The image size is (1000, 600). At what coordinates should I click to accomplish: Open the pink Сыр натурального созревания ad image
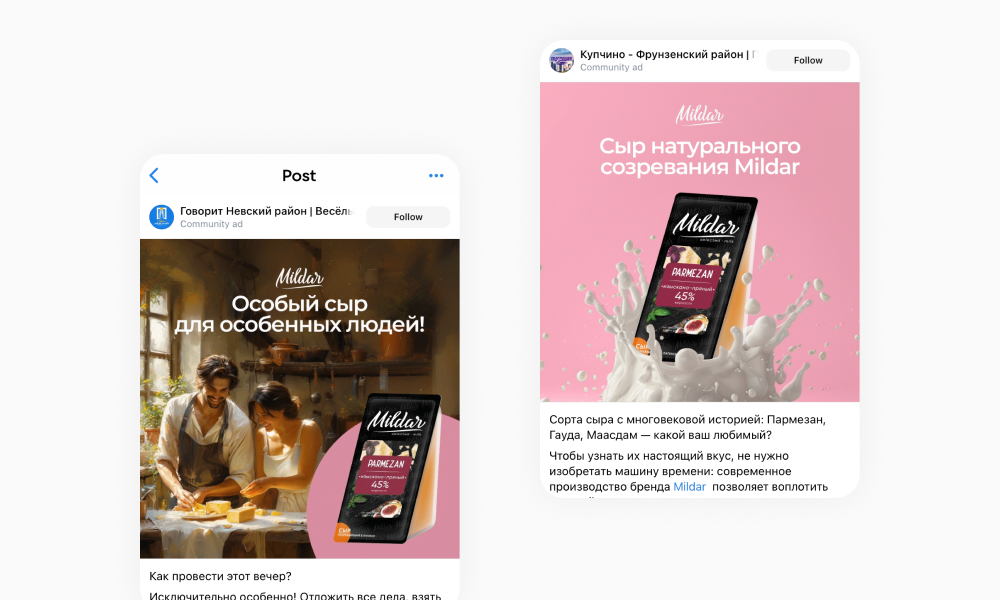pyautogui.click(x=700, y=242)
